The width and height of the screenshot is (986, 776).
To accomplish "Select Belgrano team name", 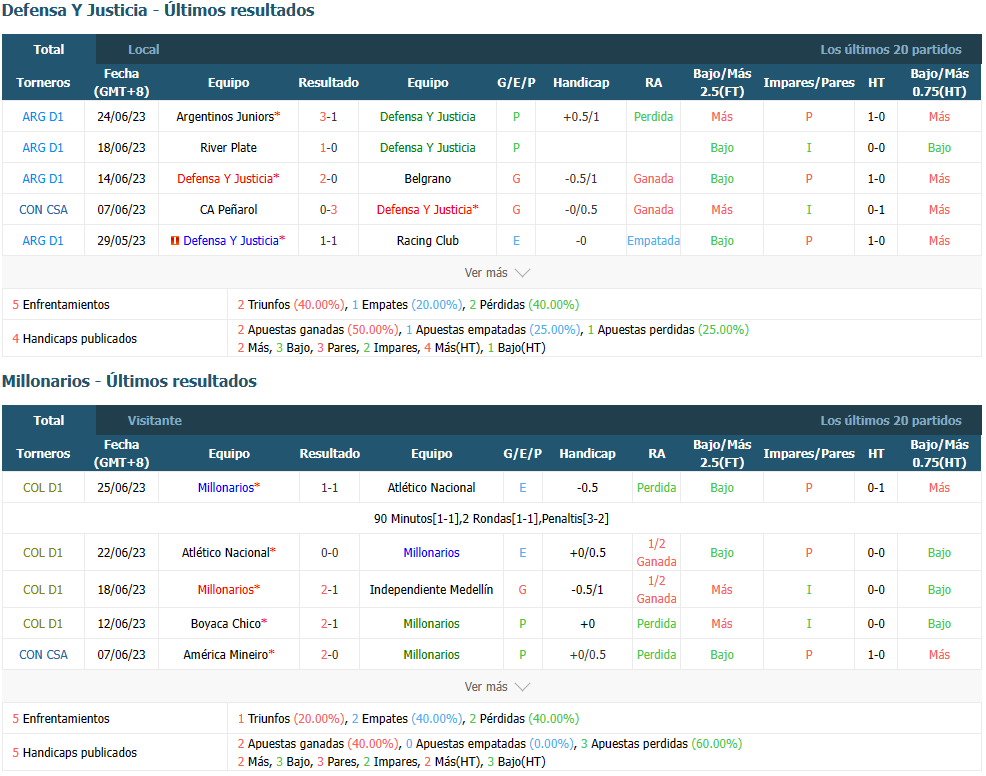I will [x=428, y=178].
